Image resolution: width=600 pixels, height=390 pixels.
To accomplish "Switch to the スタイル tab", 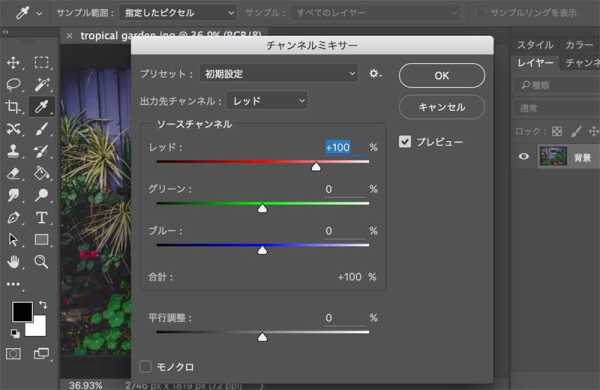I will coord(535,45).
